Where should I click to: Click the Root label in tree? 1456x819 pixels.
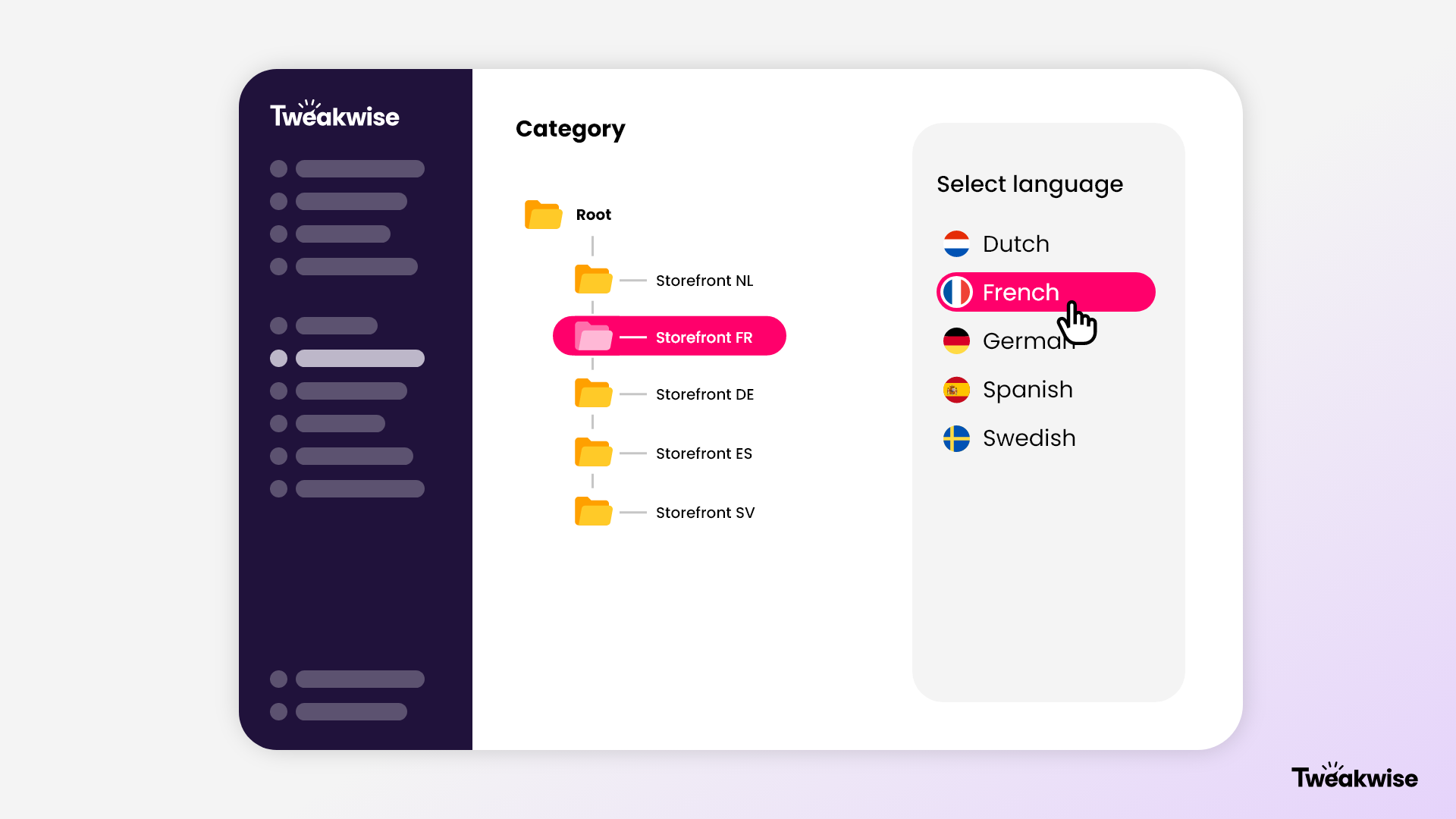[x=593, y=215]
